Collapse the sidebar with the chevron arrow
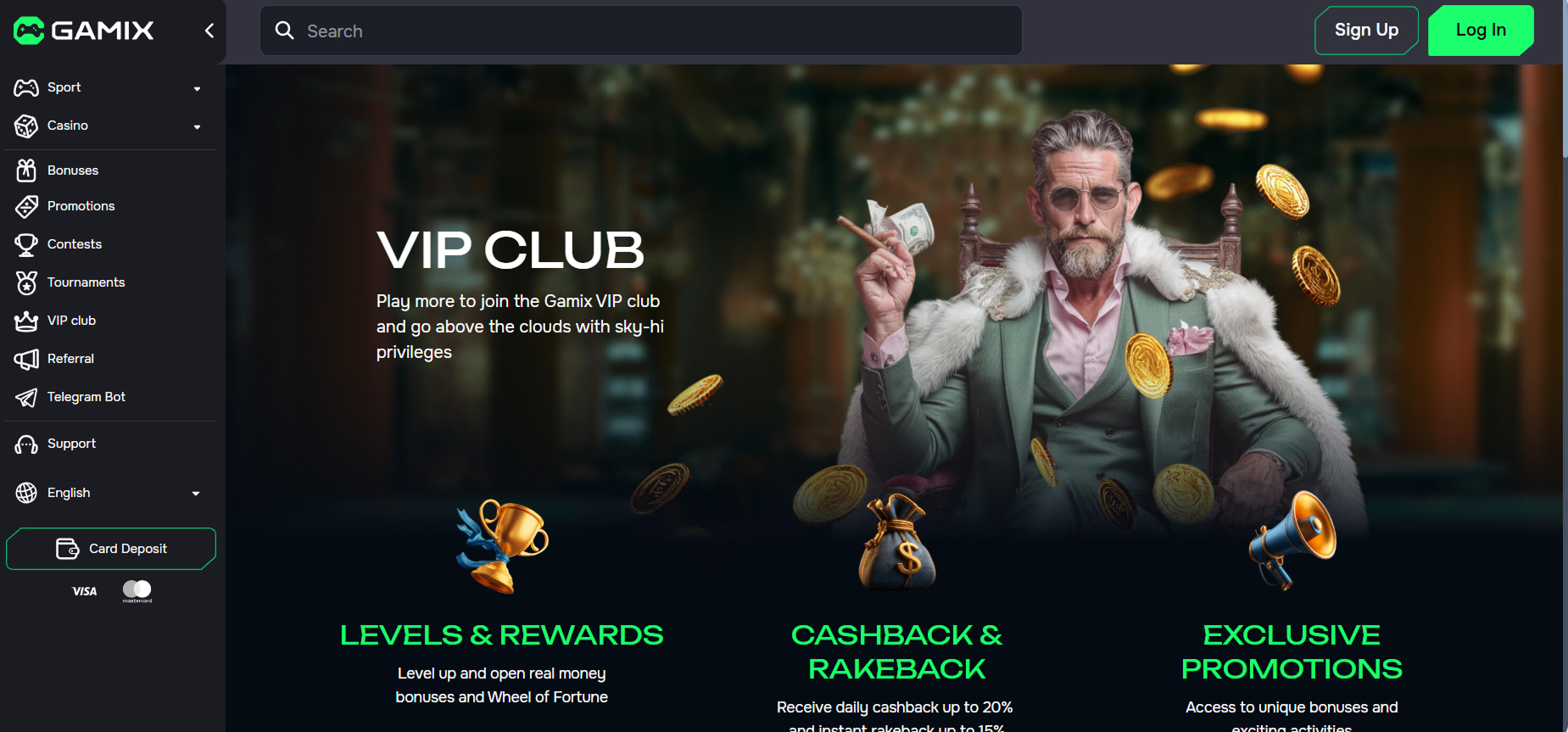Viewport: 1568px width, 732px height. tap(209, 31)
